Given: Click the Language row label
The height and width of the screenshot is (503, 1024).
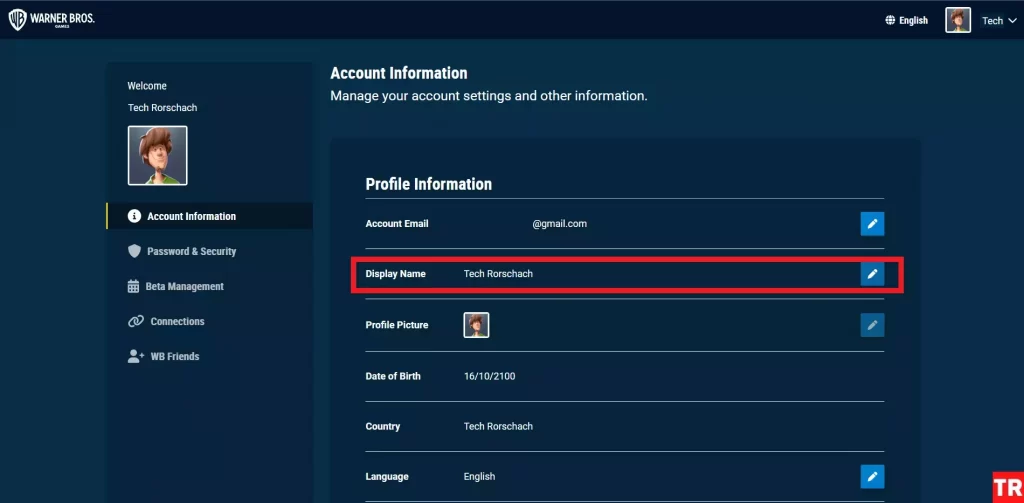Looking at the screenshot, I should [387, 476].
